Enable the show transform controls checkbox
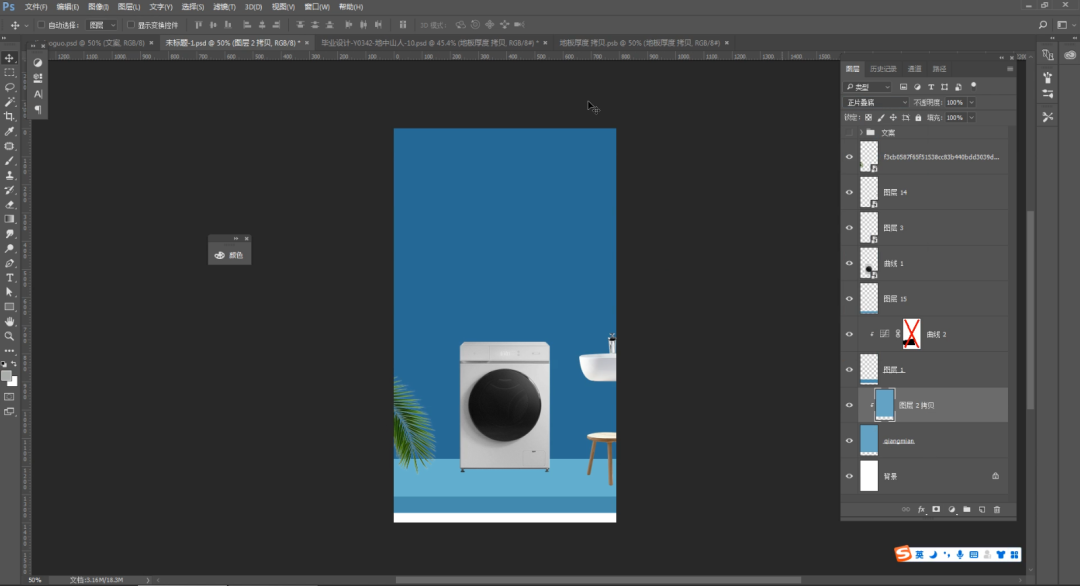 tap(130, 25)
